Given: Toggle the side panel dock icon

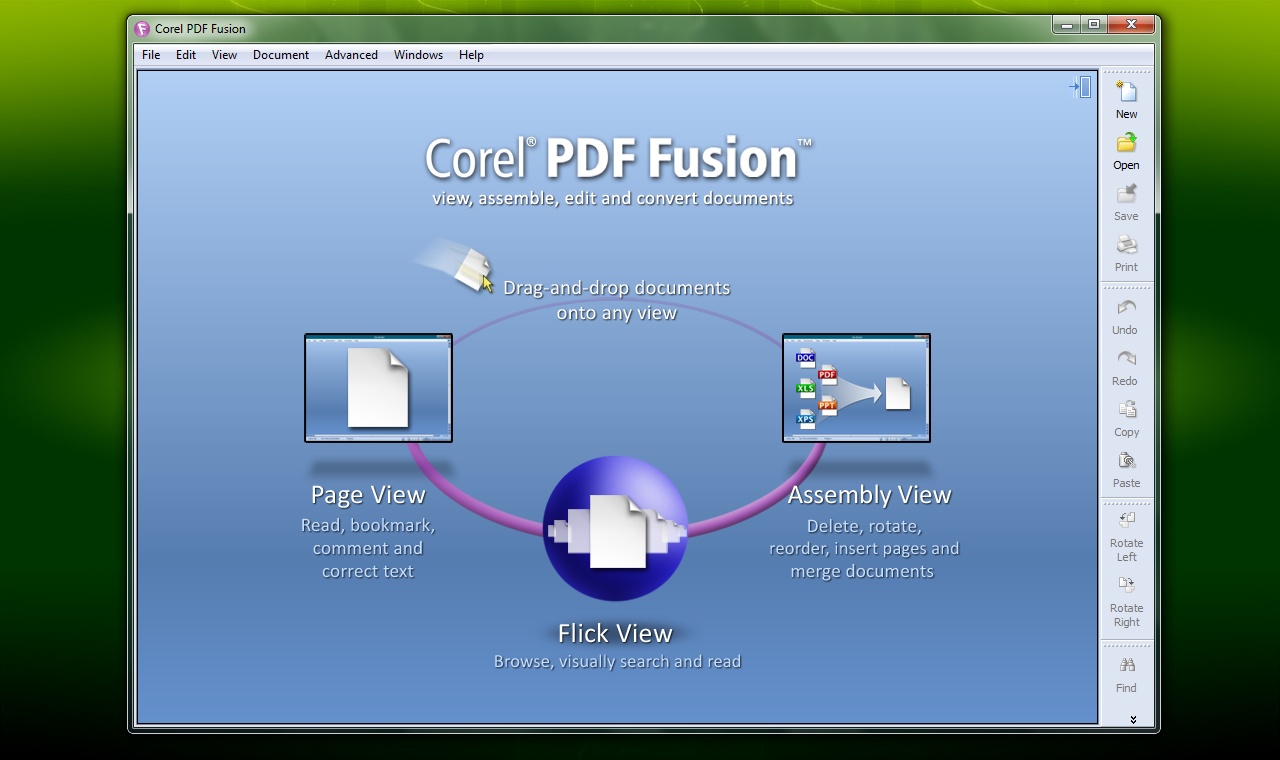Looking at the screenshot, I should [1080, 88].
